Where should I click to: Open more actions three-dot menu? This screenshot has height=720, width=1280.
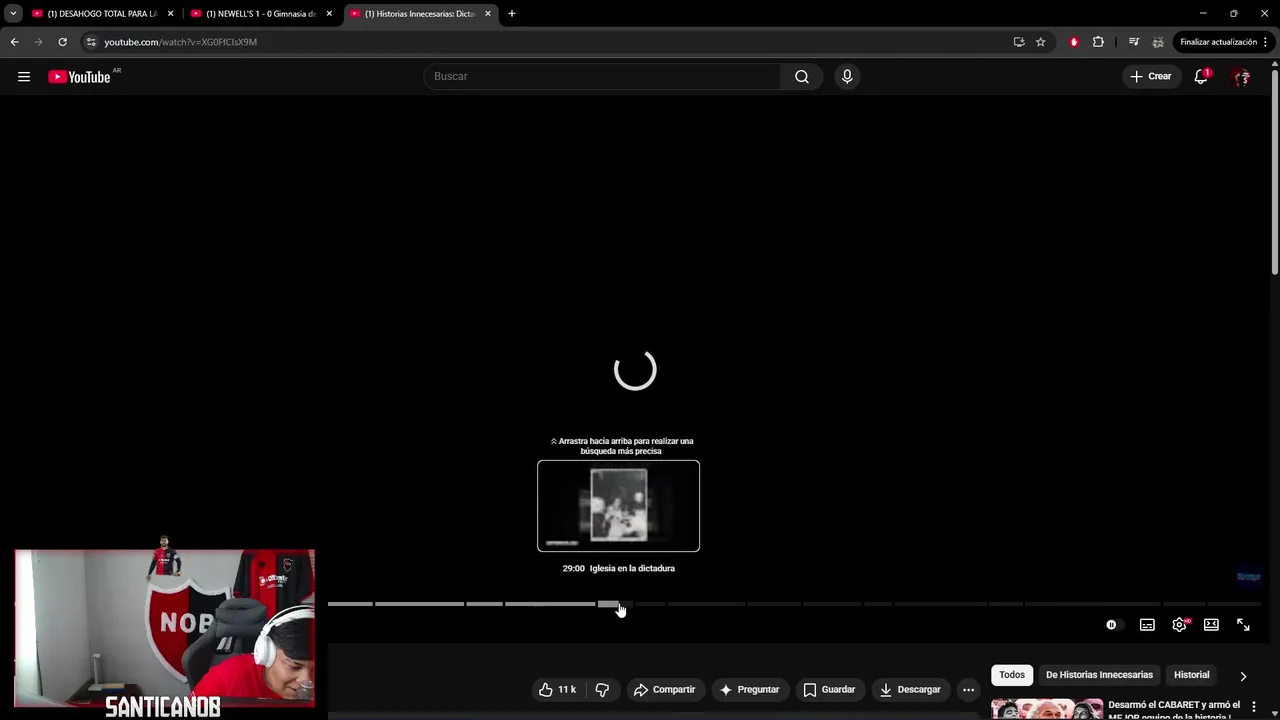[968, 690]
